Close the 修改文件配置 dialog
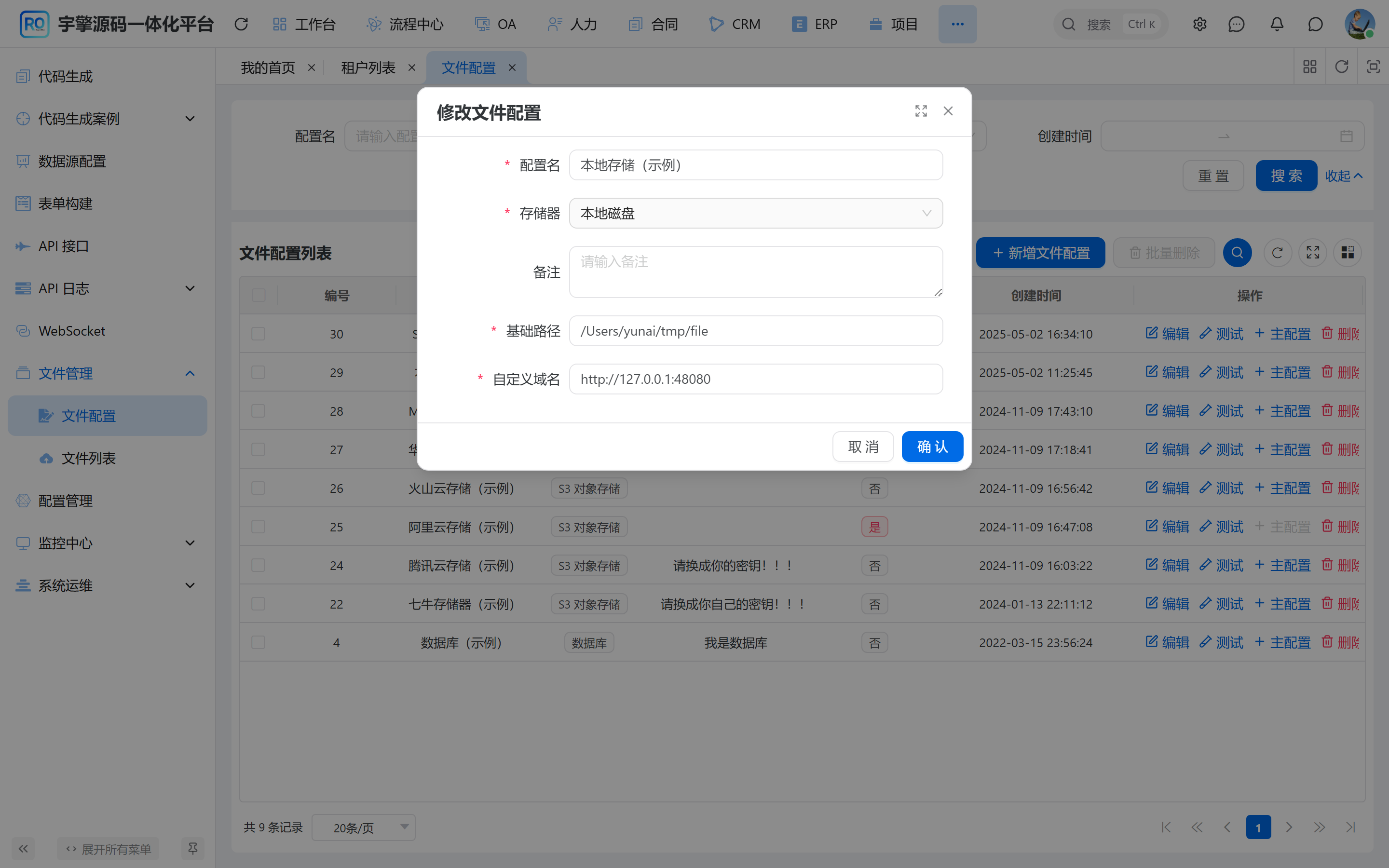This screenshot has width=1389, height=868. 948,111
